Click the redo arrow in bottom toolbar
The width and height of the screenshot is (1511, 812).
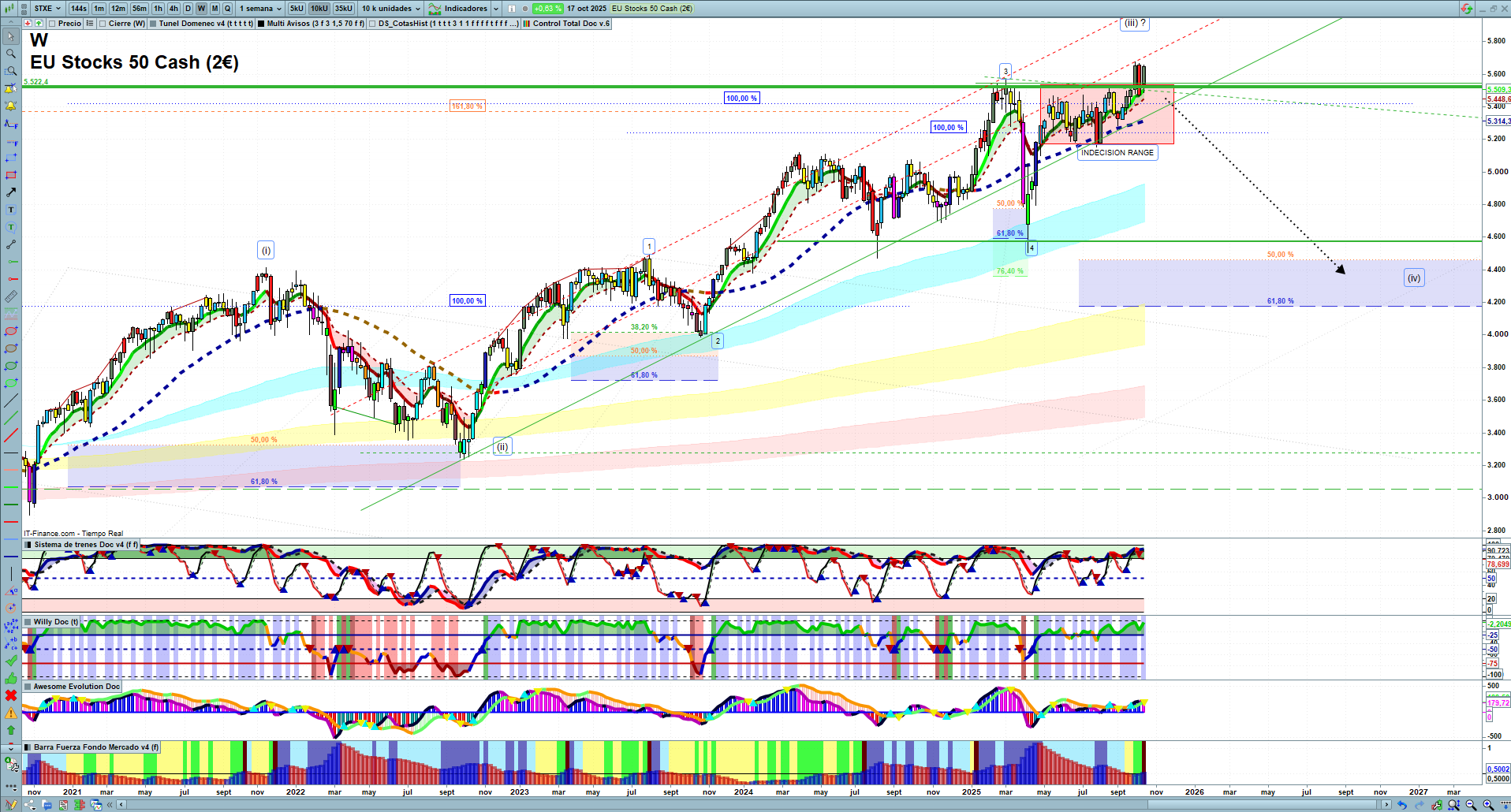point(1419,805)
